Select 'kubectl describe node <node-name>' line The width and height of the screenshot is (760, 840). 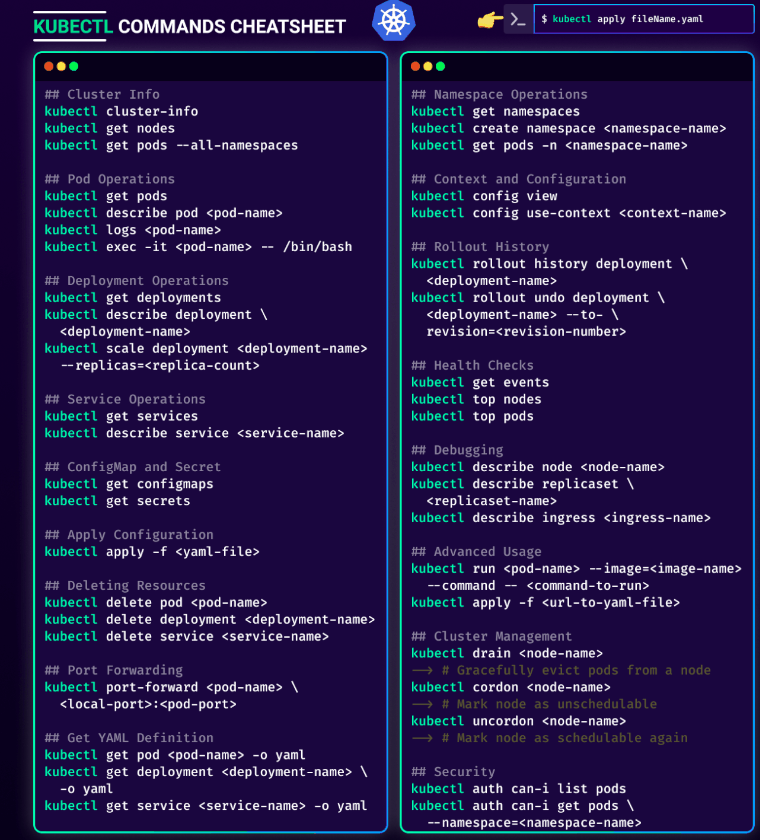point(538,467)
